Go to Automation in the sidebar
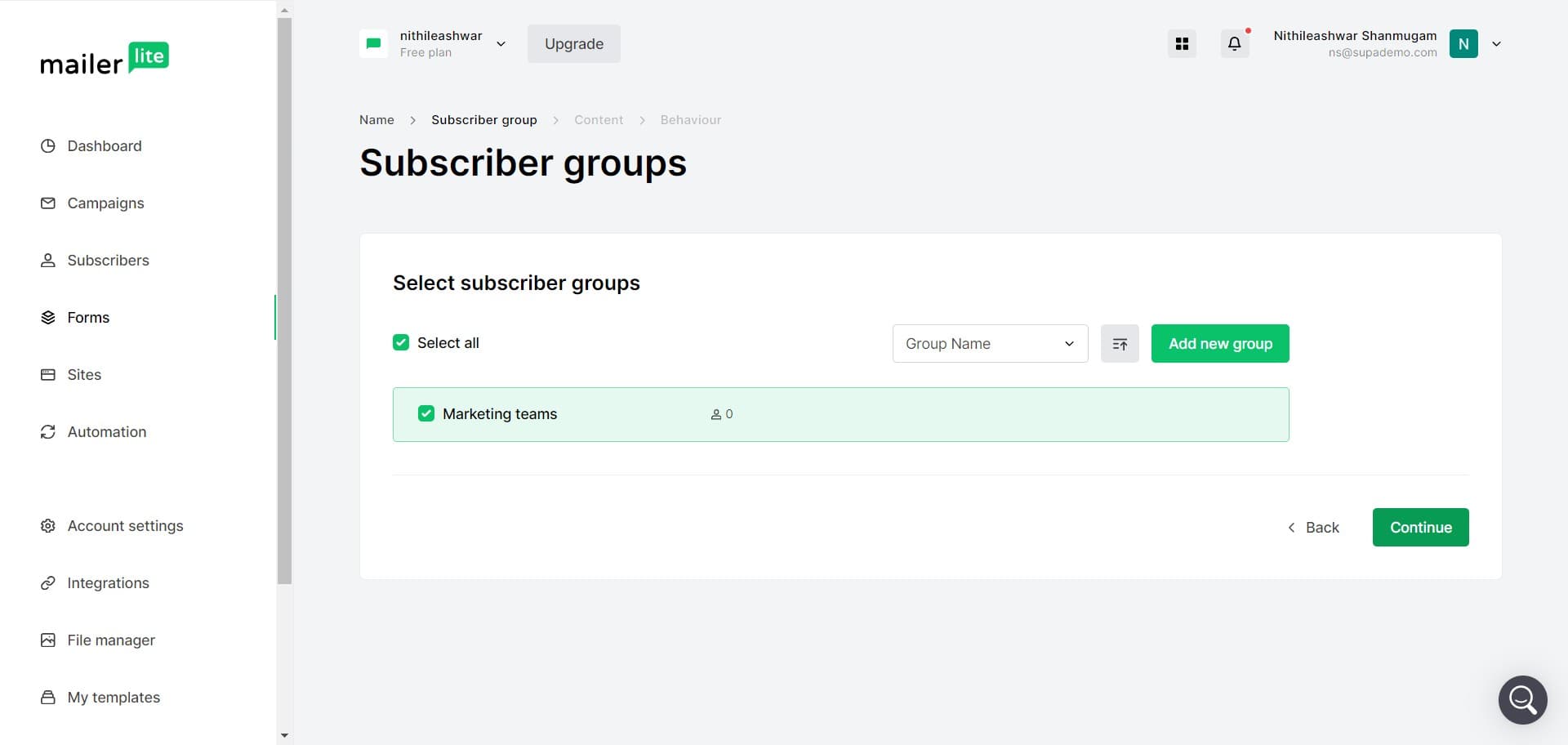This screenshot has height=745, width=1568. click(106, 432)
